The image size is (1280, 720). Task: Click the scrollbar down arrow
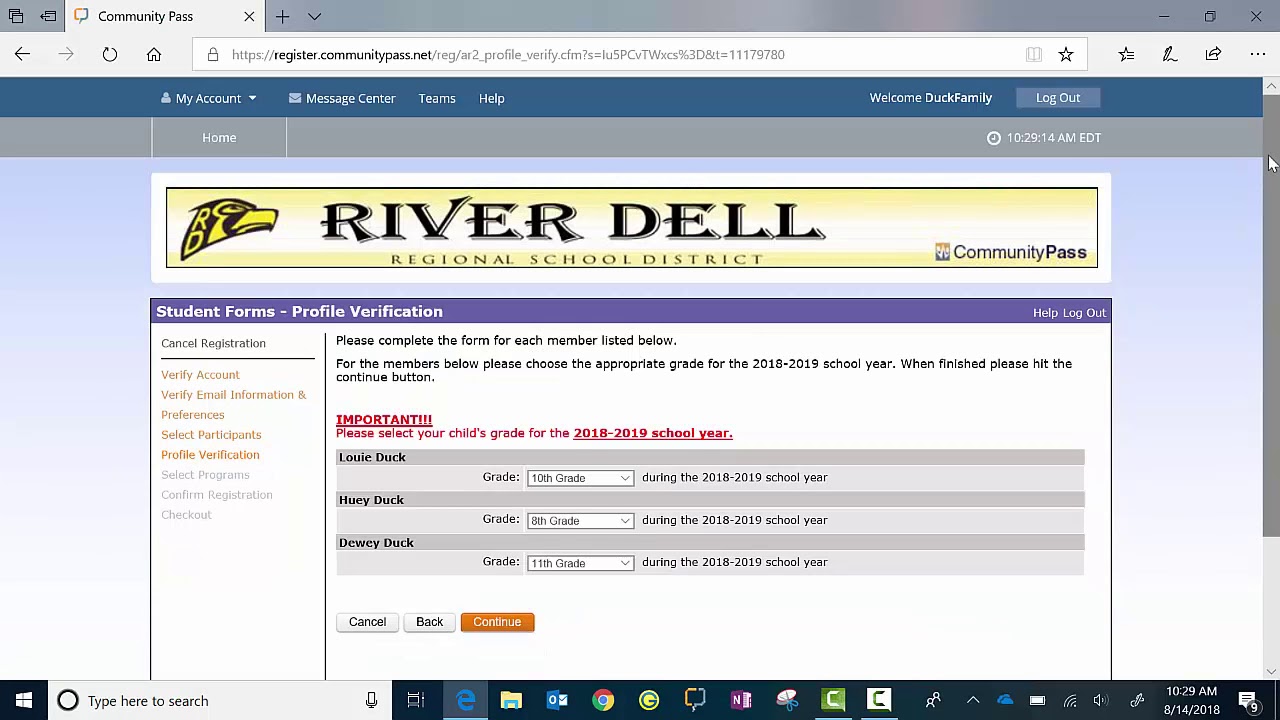point(1271,671)
